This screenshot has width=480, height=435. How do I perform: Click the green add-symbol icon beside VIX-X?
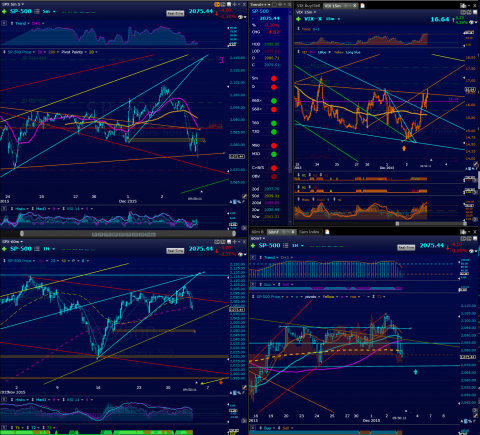(x=298, y=19)
